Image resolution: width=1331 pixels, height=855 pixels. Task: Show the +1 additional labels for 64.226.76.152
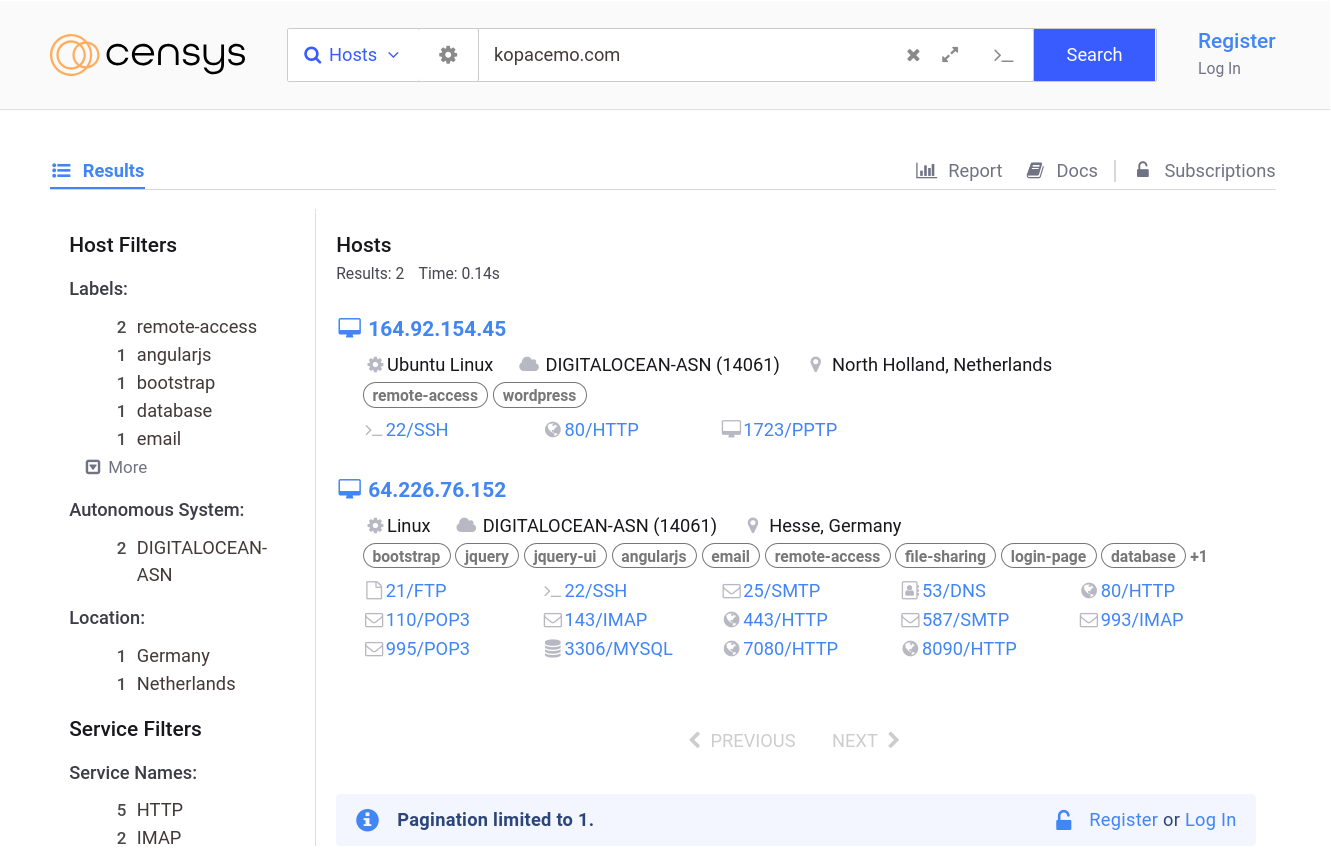pos(1198,556)
